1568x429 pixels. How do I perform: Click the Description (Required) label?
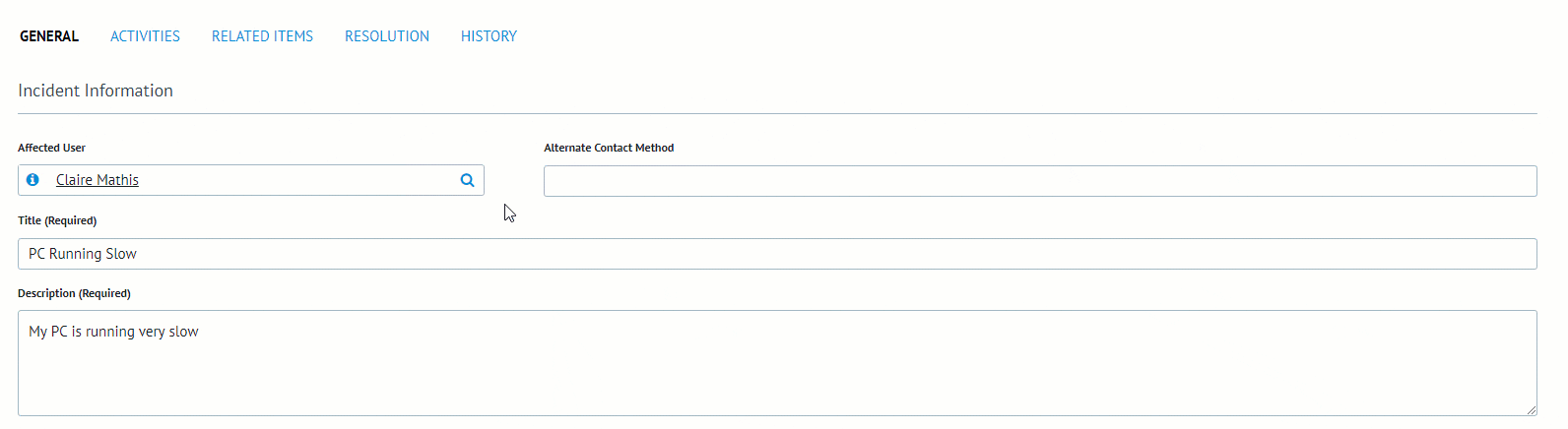tap(74, 293)
